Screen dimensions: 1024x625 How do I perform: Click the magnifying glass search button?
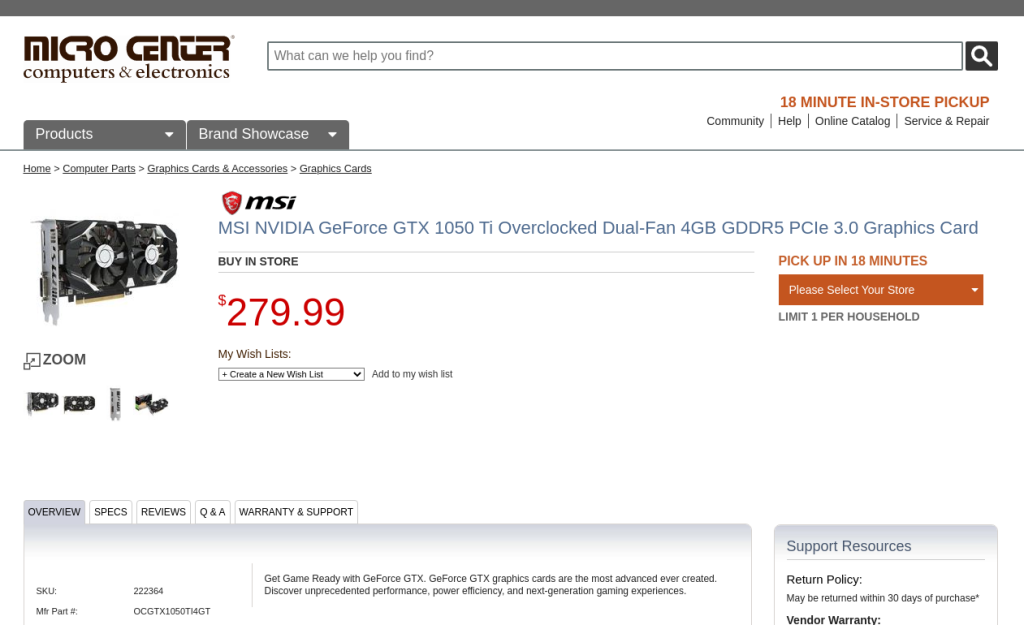[981, 56]
